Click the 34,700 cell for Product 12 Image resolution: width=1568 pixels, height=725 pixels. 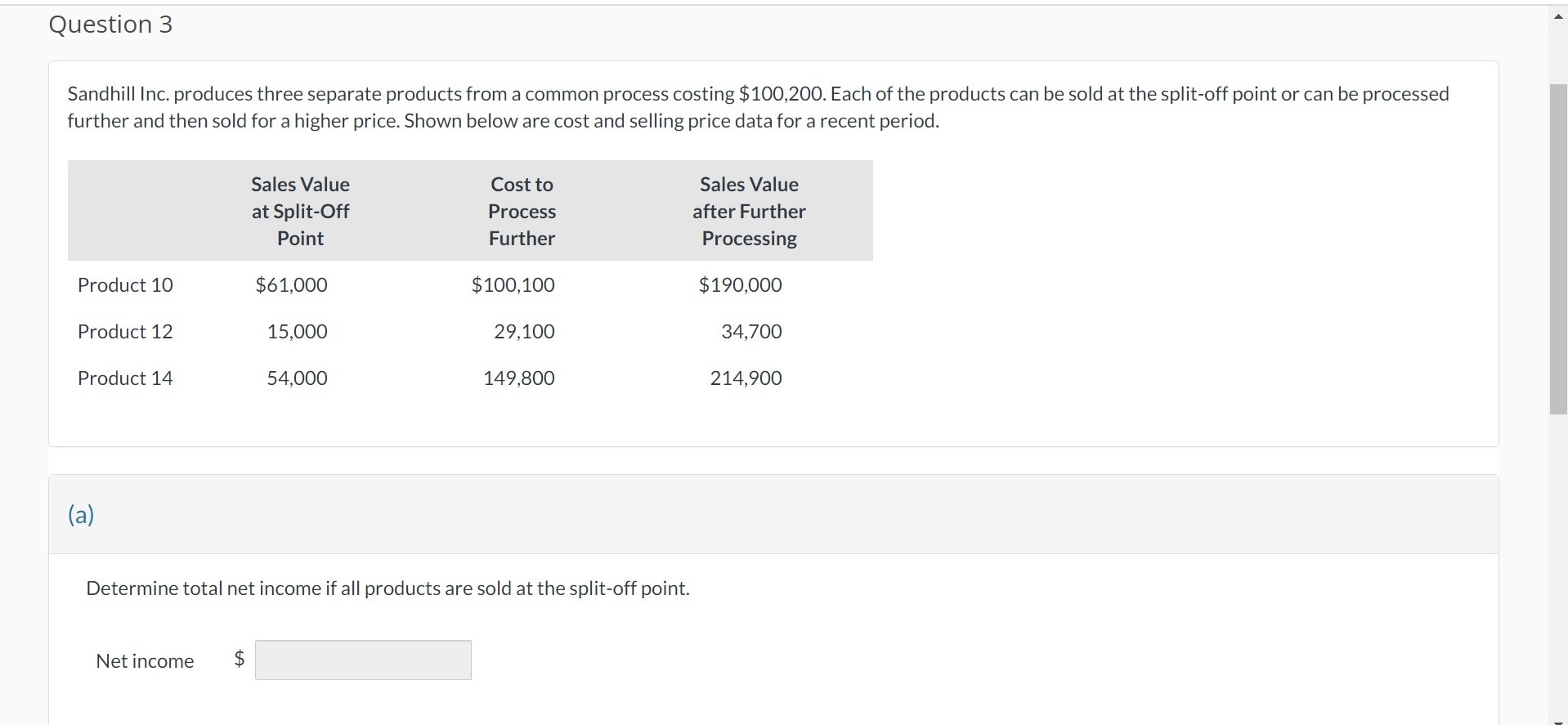click(751, 332)
